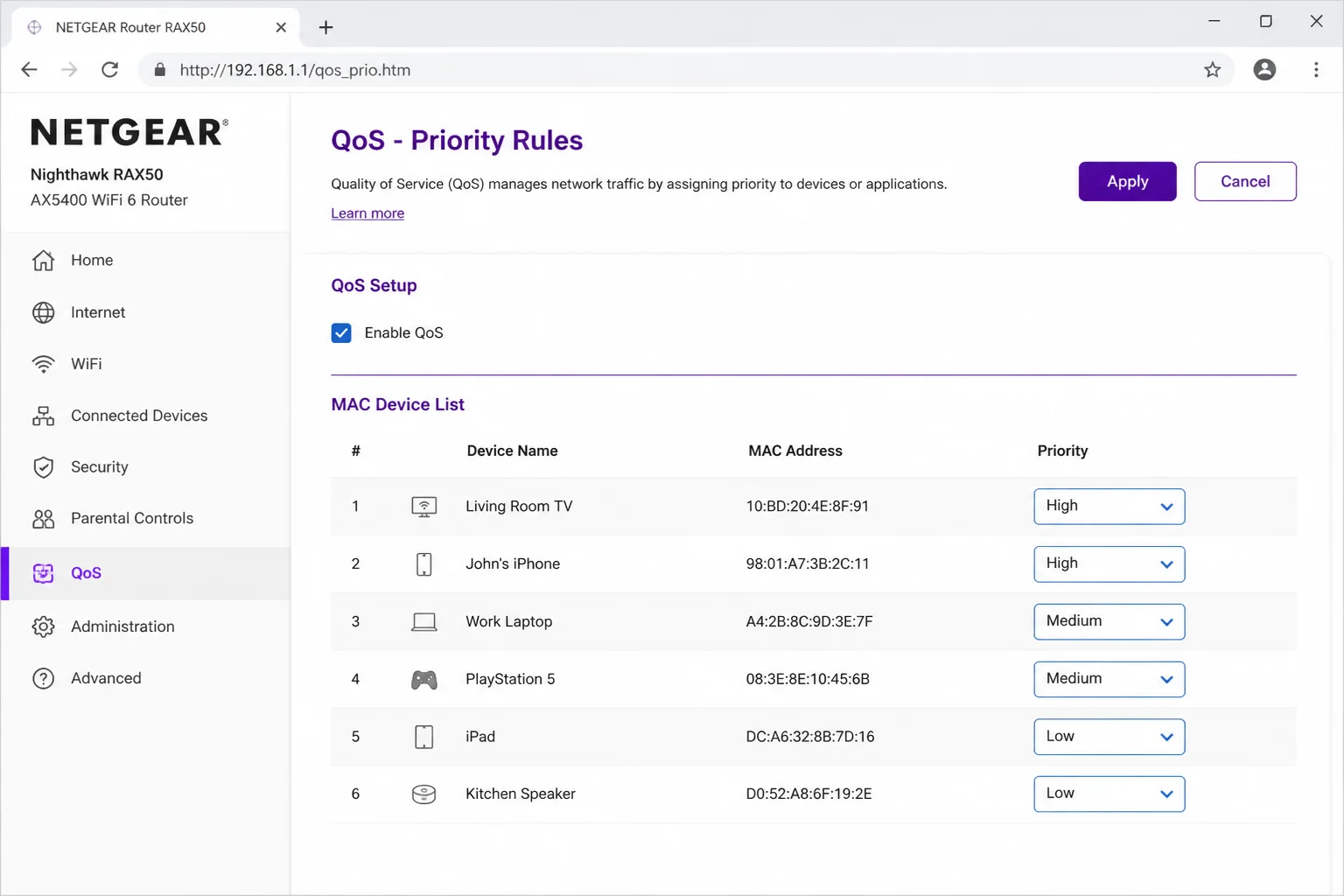Click the Parental Controls people icon
The image size is (1344, 896).
point(43,519)
